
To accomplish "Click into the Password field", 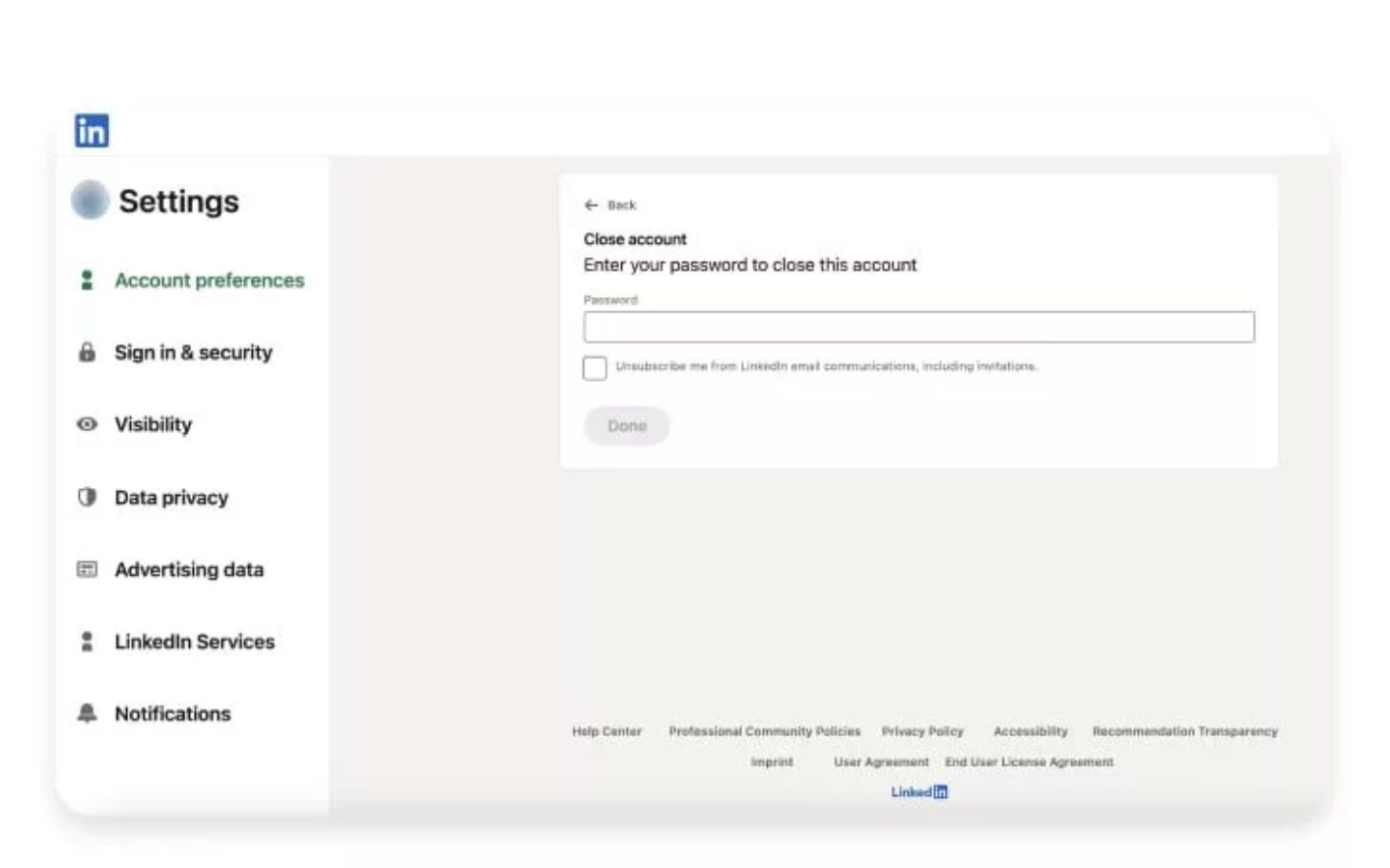I will (918, 327).
